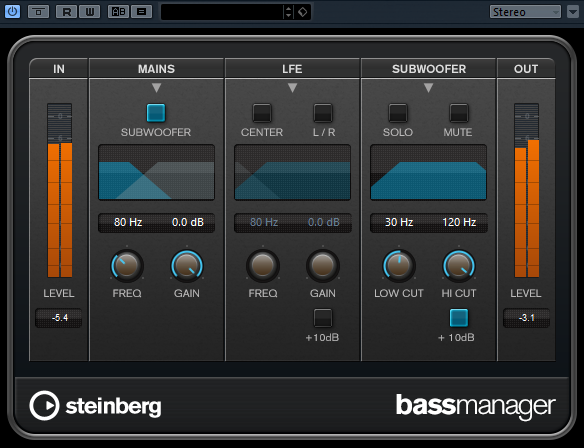Click the MAINS FREQ knob

tap(127, 266)
